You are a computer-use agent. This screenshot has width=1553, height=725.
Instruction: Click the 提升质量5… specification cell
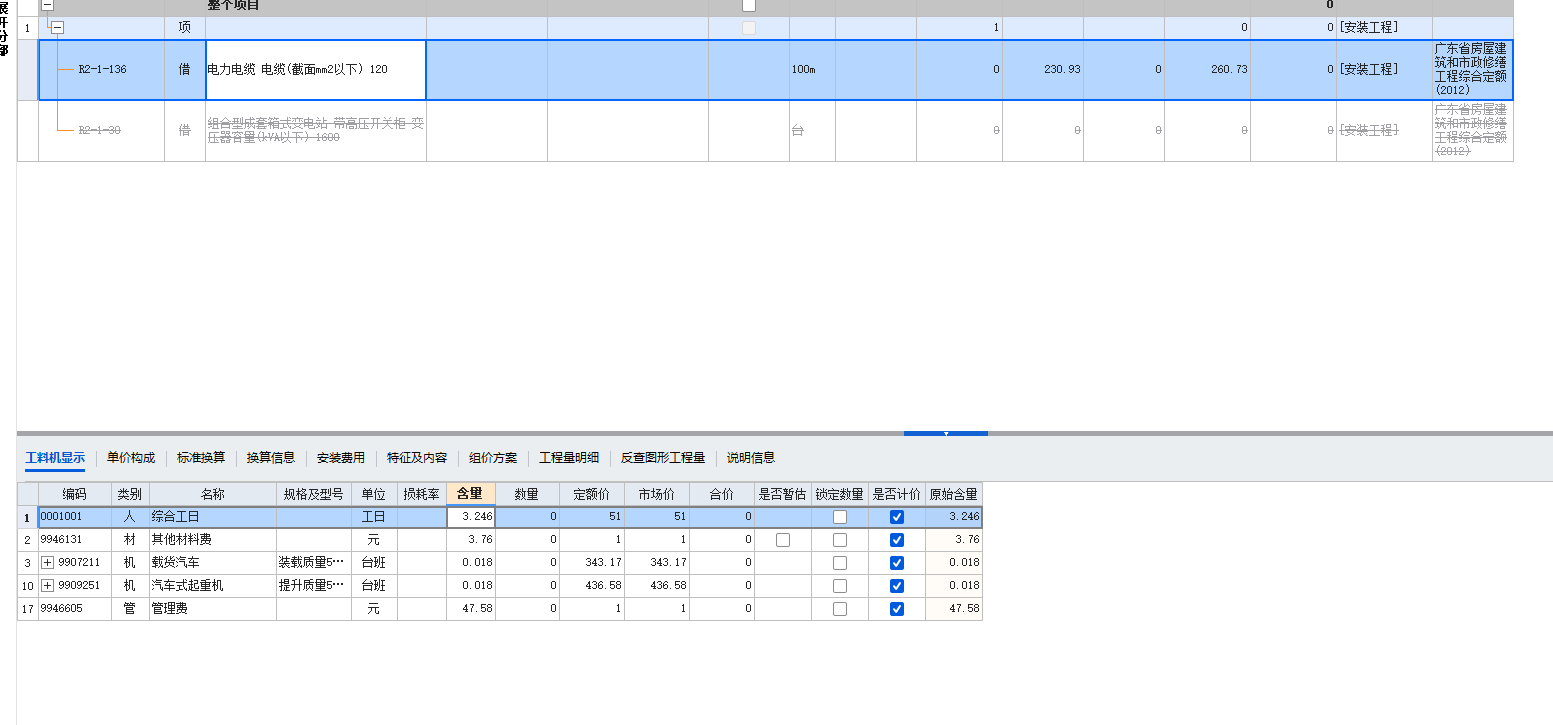point(314,586)
